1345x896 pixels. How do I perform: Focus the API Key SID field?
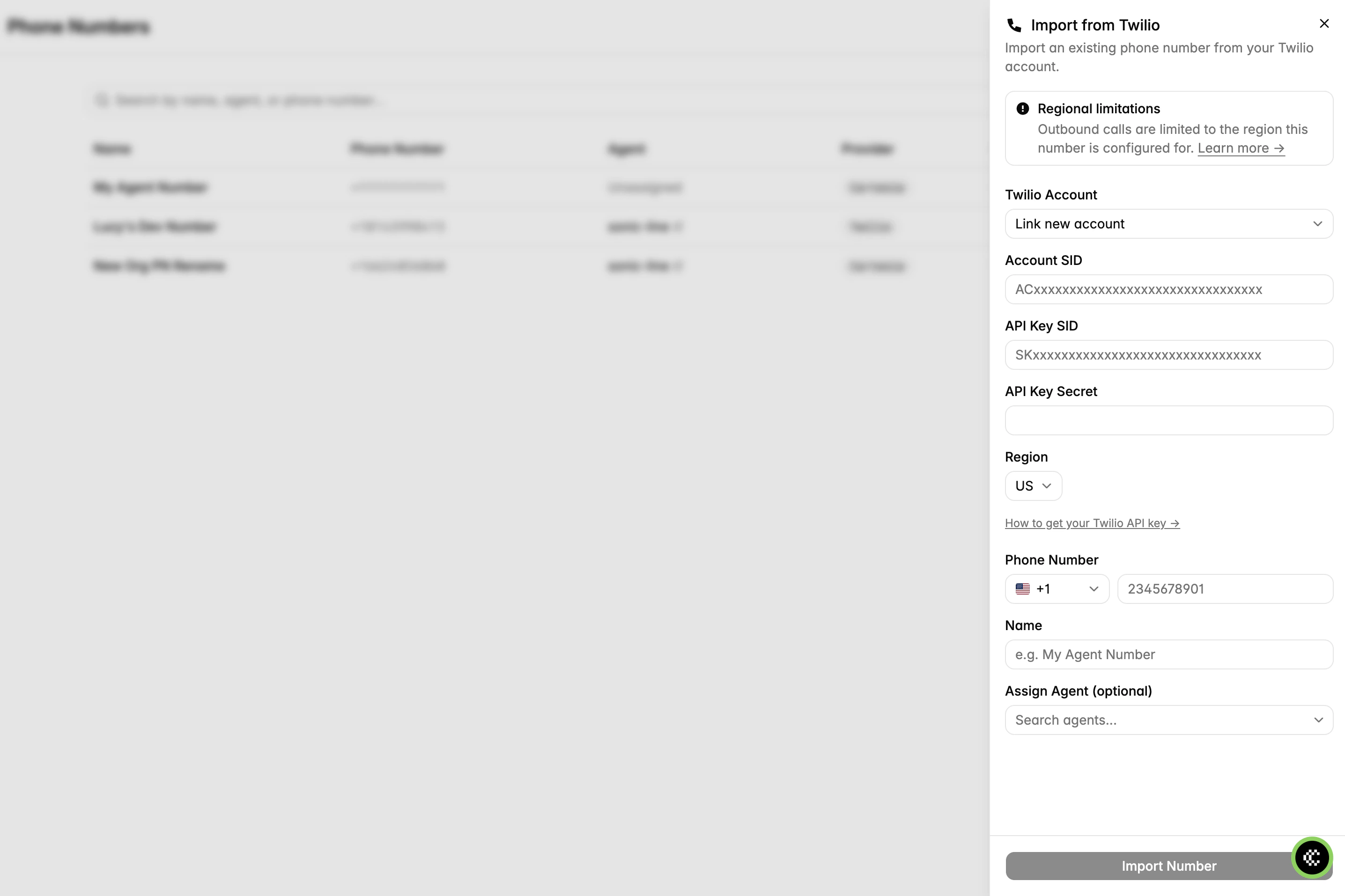[x=1169, y=355]
